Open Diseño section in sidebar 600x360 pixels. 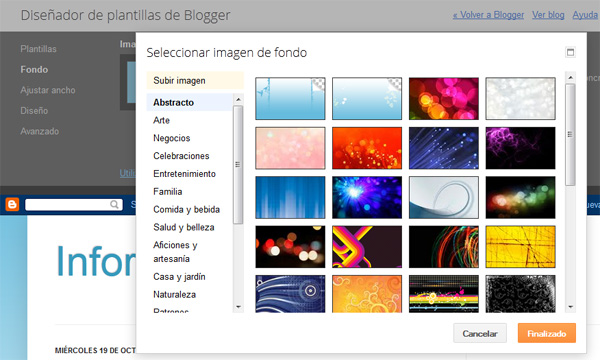pyautogui.click(x=34, y=111)
